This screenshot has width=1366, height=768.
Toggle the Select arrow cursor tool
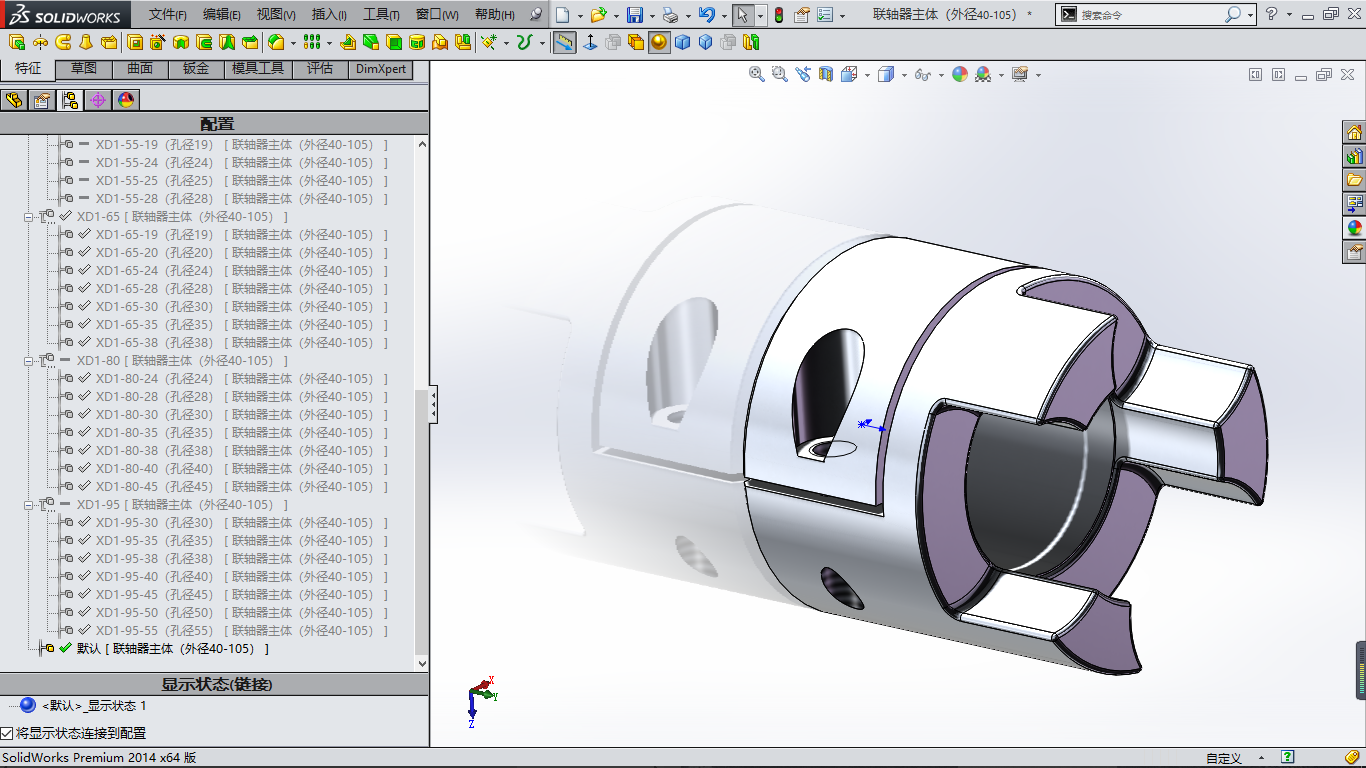pos(742,15)
